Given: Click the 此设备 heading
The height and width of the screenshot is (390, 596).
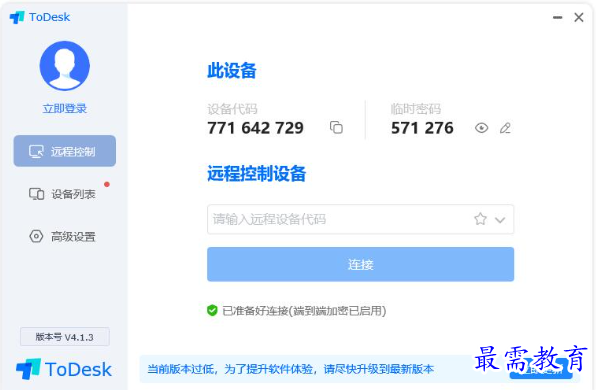Looking at the screenshot, I should tap(232, 71).
